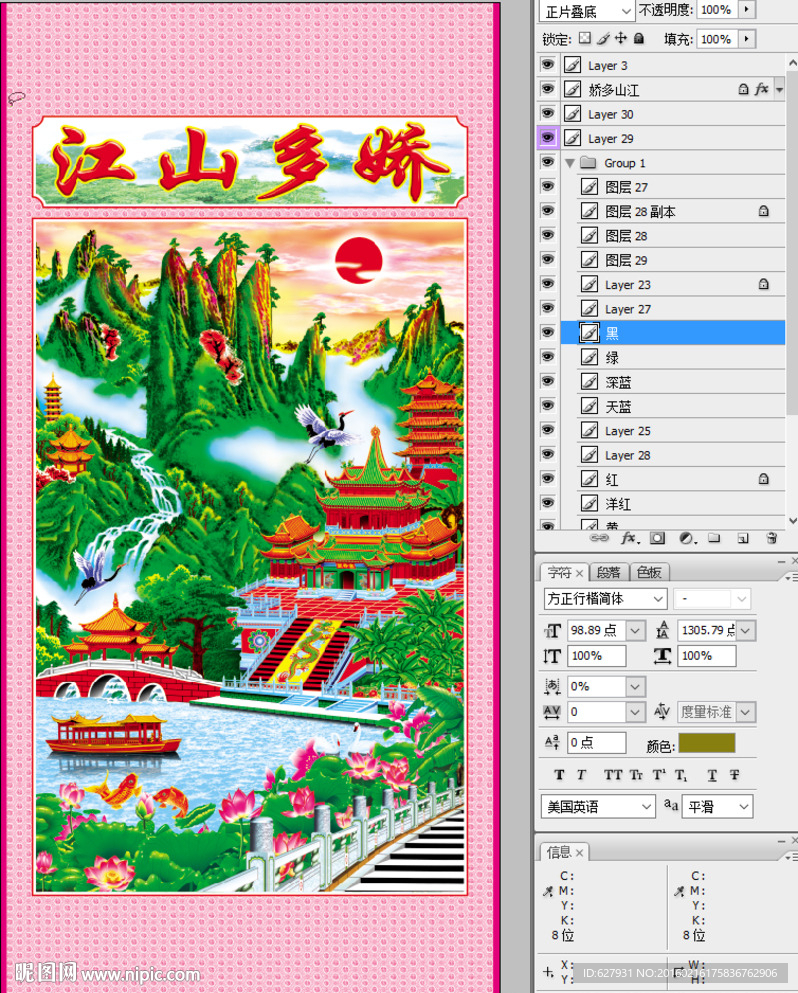
Task: Toggle subscript text style
Action: 681,775
